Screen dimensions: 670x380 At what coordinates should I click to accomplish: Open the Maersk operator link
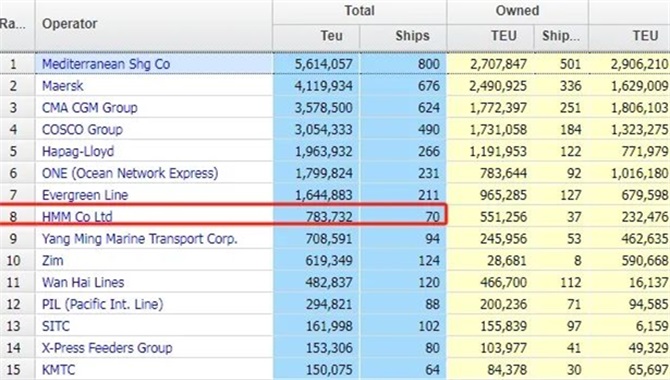coord(62,86)
